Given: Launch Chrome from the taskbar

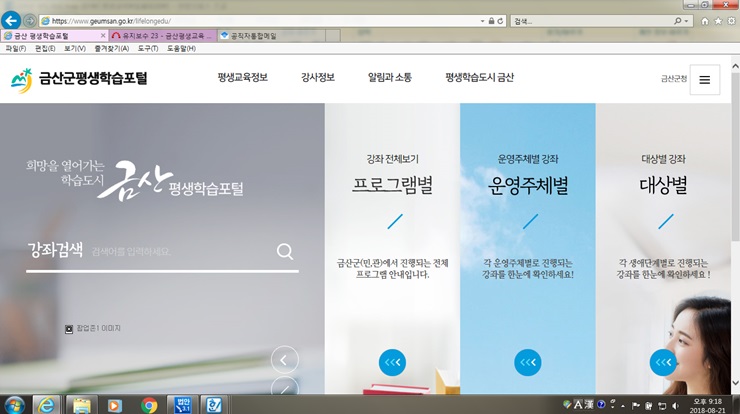Looking at the screenshot, I should click(149, 405).
